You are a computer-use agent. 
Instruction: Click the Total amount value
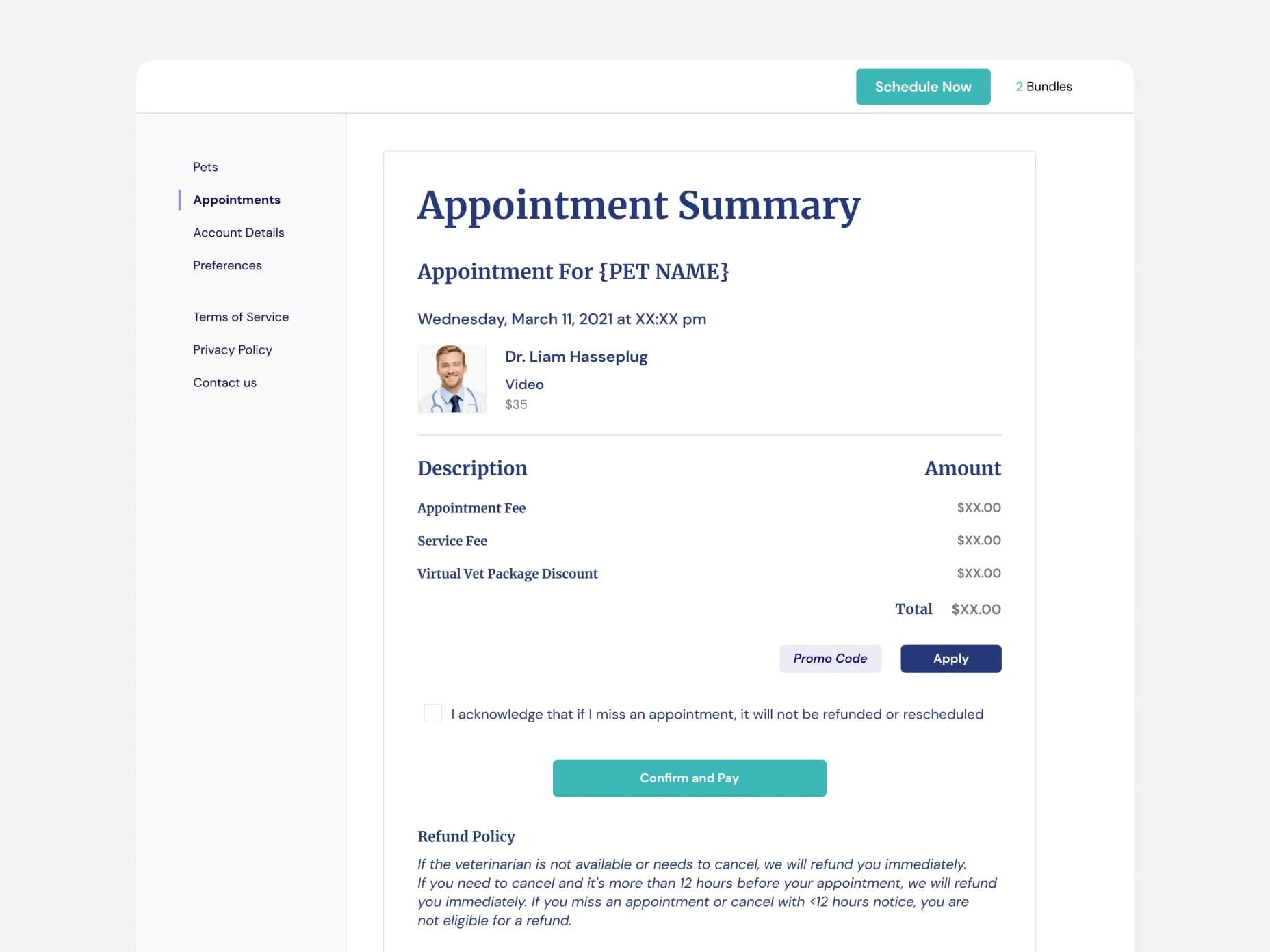point(976,609)
